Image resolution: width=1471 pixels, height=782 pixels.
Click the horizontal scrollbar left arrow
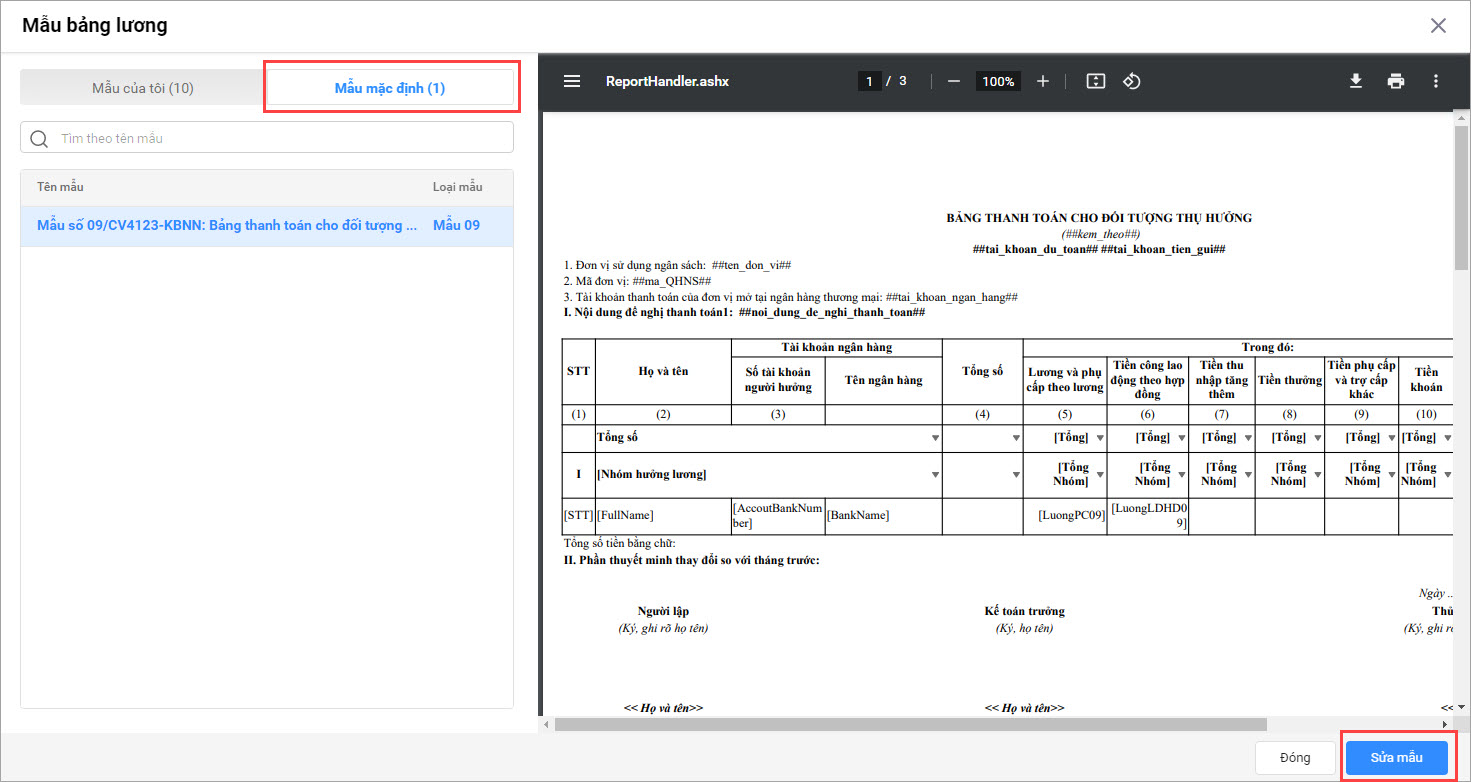pos(548,724)
